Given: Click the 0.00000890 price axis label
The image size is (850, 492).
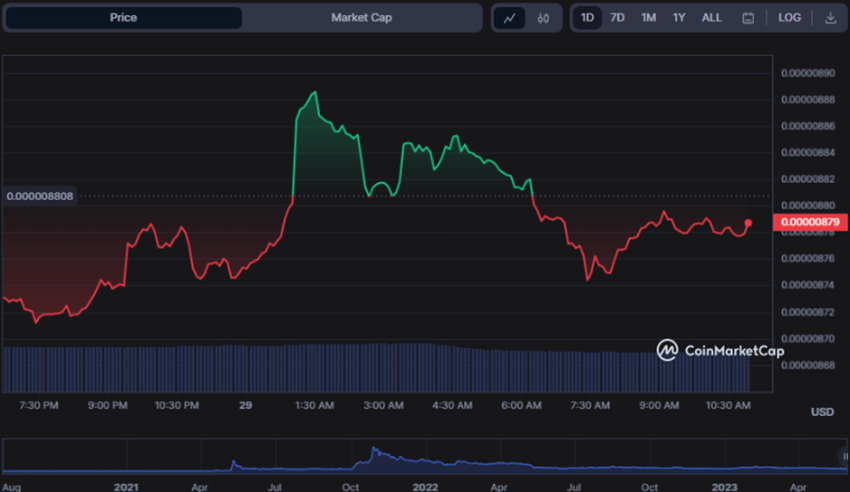Looking at the screenshot, I should point(808,73).
